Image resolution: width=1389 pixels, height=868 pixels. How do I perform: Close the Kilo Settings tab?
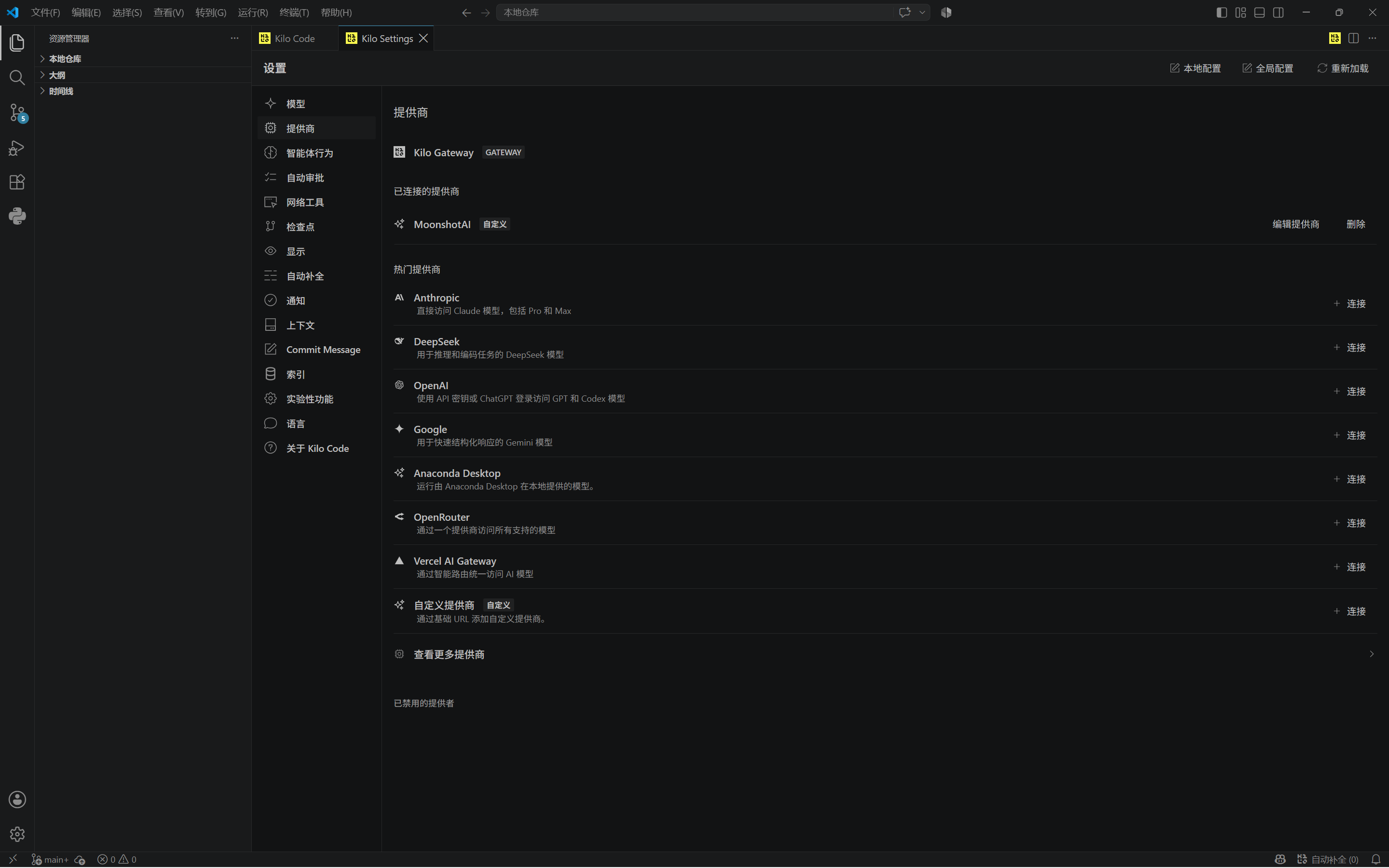423,38
